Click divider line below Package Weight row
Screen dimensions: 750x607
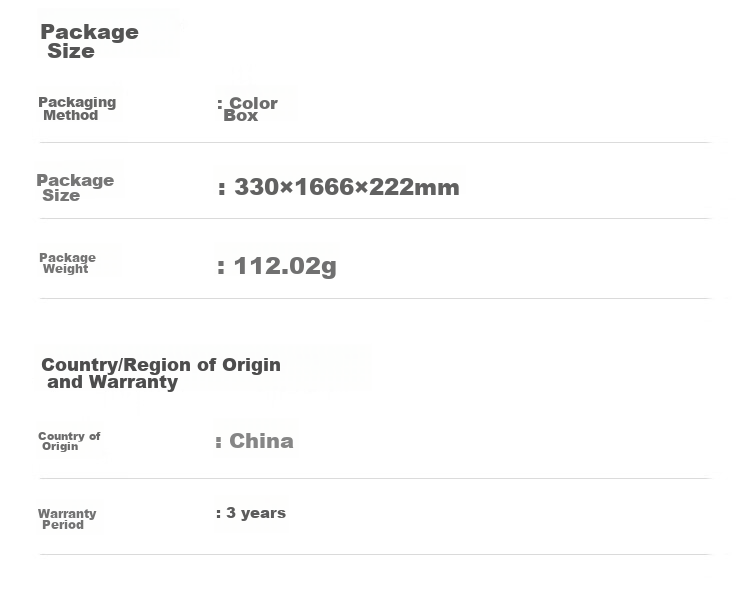pos(375,298)
